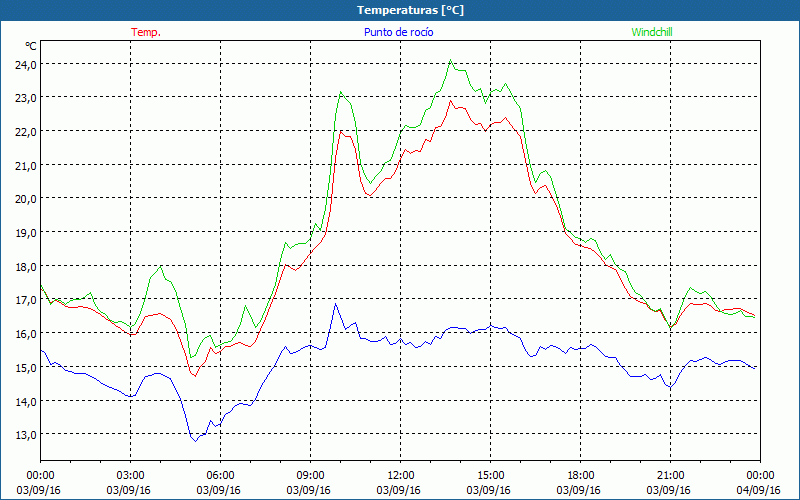Click the 14,0 y-axis value
This screenshot has width=800, height=500.
point(26,402)
